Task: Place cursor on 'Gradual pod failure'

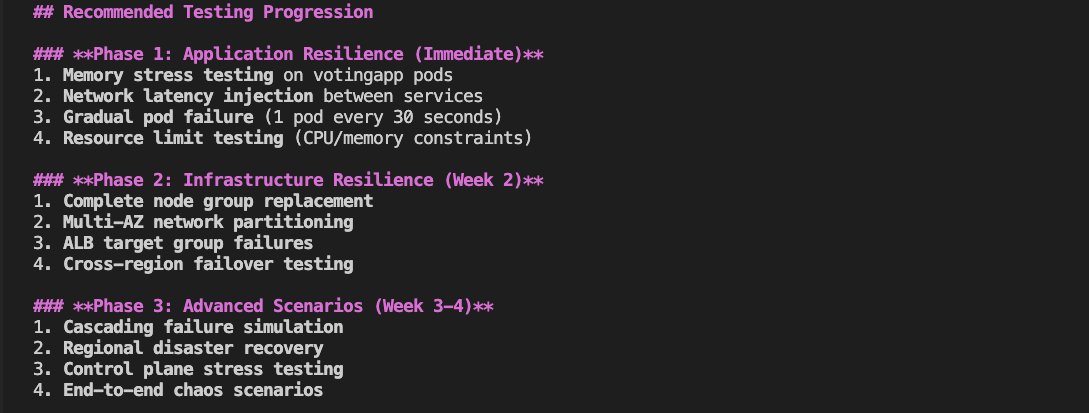Action: coord(158,117)
